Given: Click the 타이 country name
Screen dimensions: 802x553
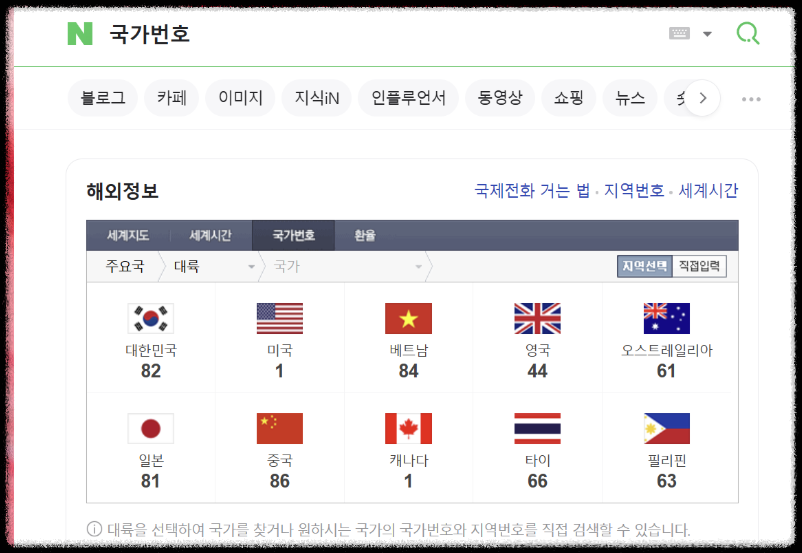Looking at the screenshot, I should coord(538,461).
